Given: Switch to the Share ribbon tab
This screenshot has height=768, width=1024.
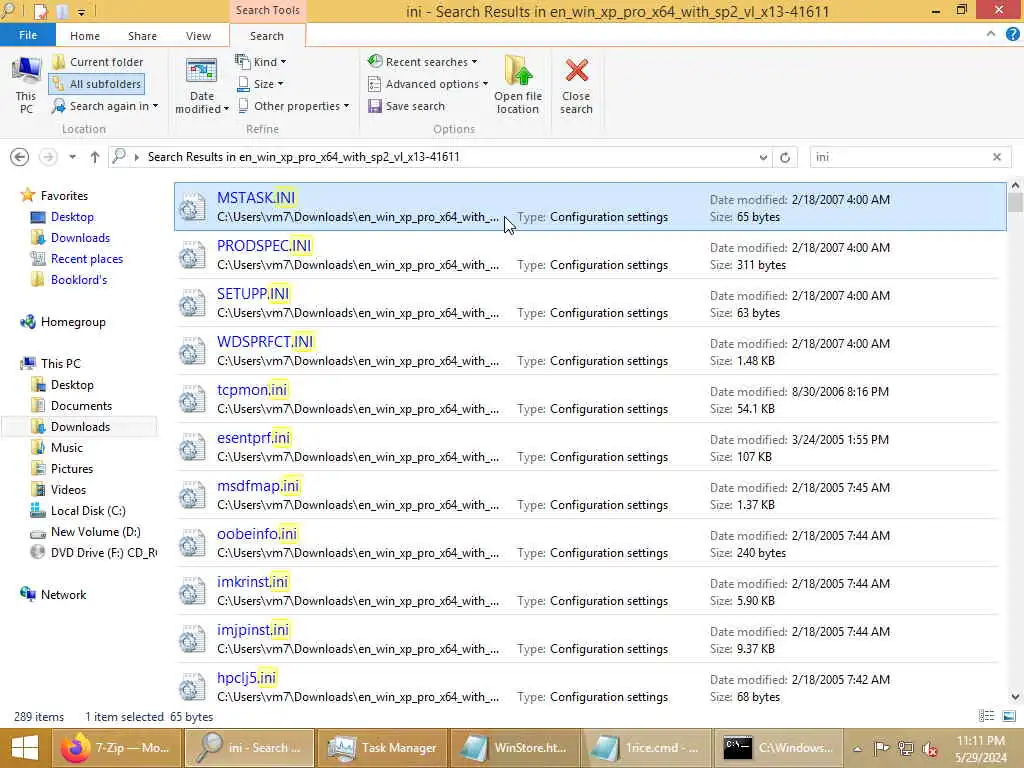Looking at the screenshot, I should 142,36.
